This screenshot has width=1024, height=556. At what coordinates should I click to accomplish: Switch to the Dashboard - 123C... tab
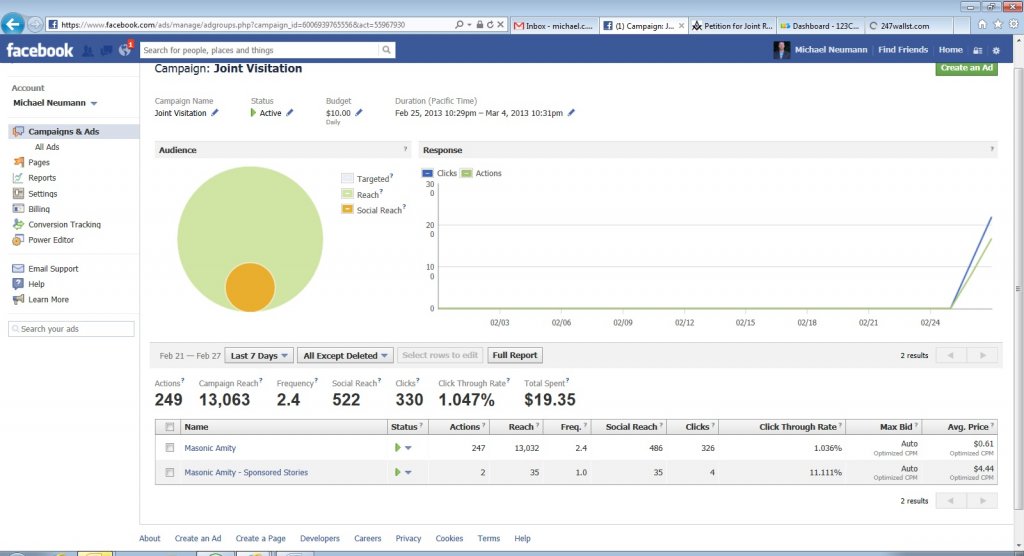(x=820, y=25)
